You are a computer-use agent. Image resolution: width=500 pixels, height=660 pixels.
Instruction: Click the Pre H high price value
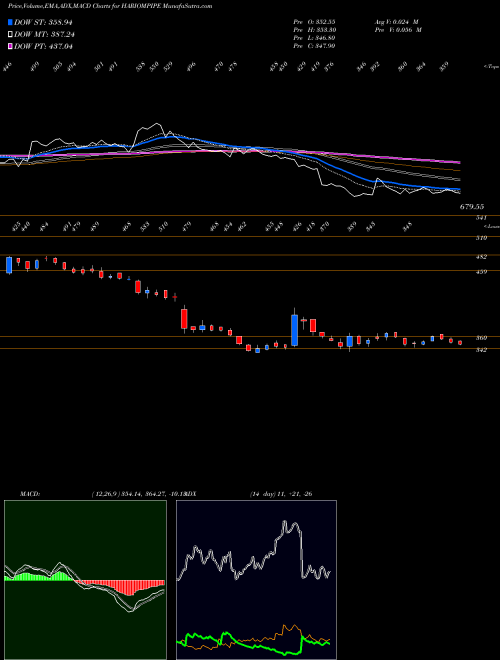coord(314,30)
